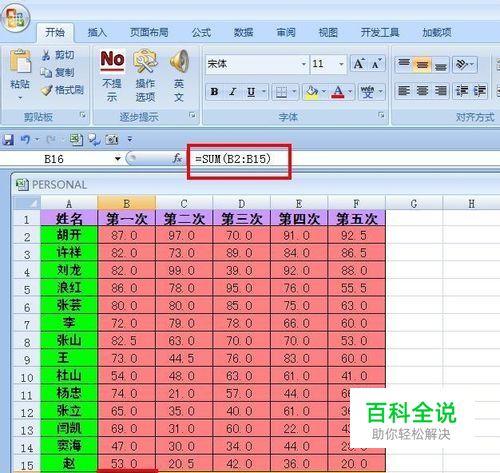Viewport: 500px width, 473px height.
Task: Click the 'No' 不提示 icon
Action: coord(112,60)
